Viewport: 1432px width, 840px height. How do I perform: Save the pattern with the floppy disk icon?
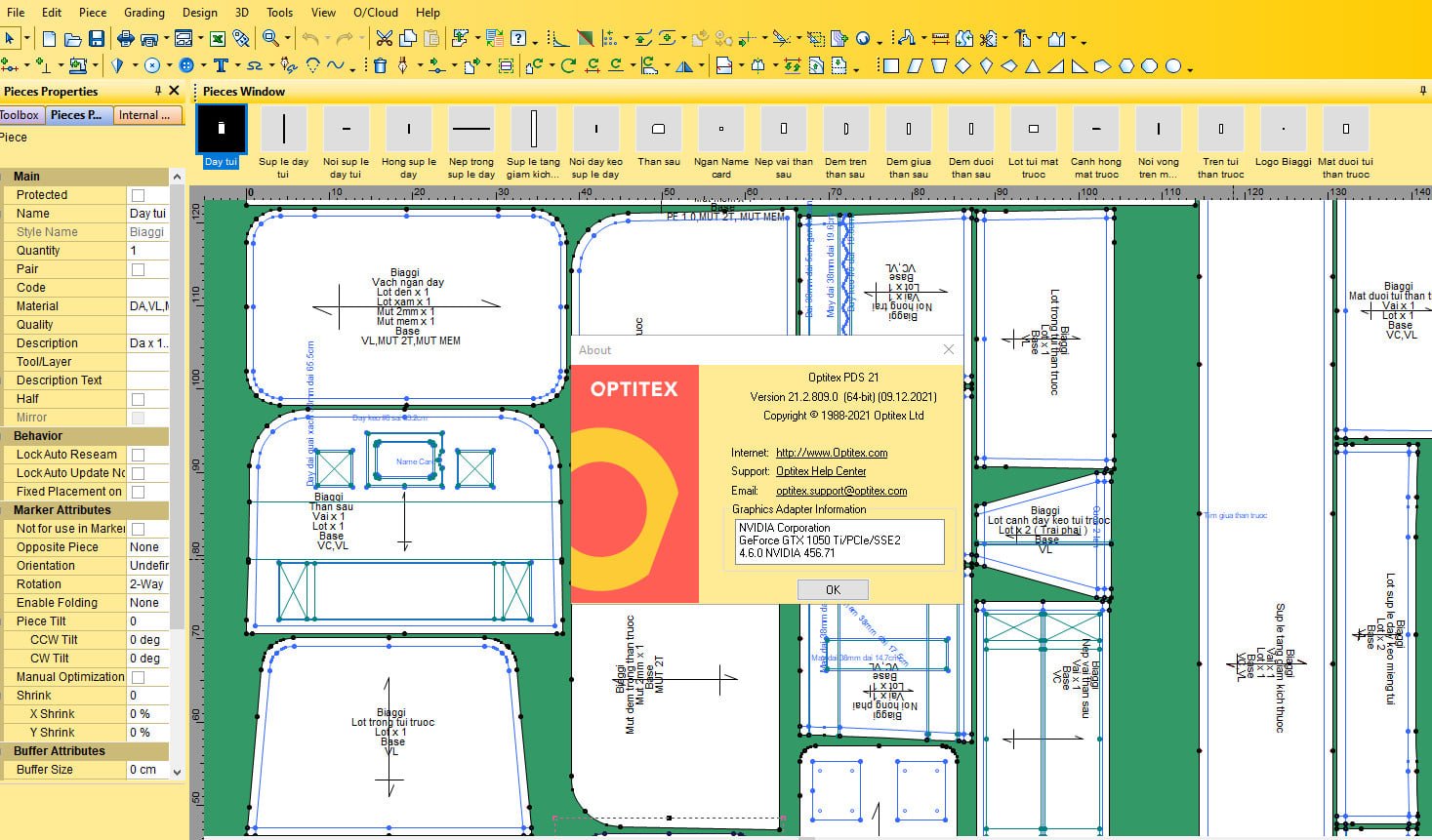point(97,39)
